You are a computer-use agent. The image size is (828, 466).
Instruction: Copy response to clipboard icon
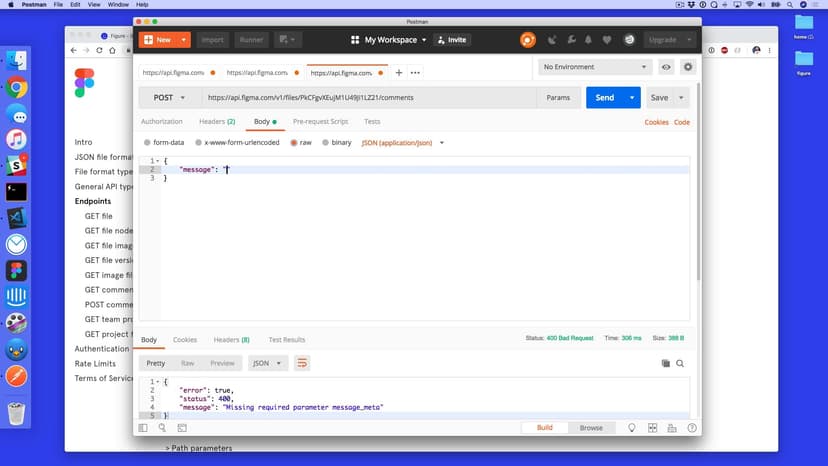pos(665,363)
